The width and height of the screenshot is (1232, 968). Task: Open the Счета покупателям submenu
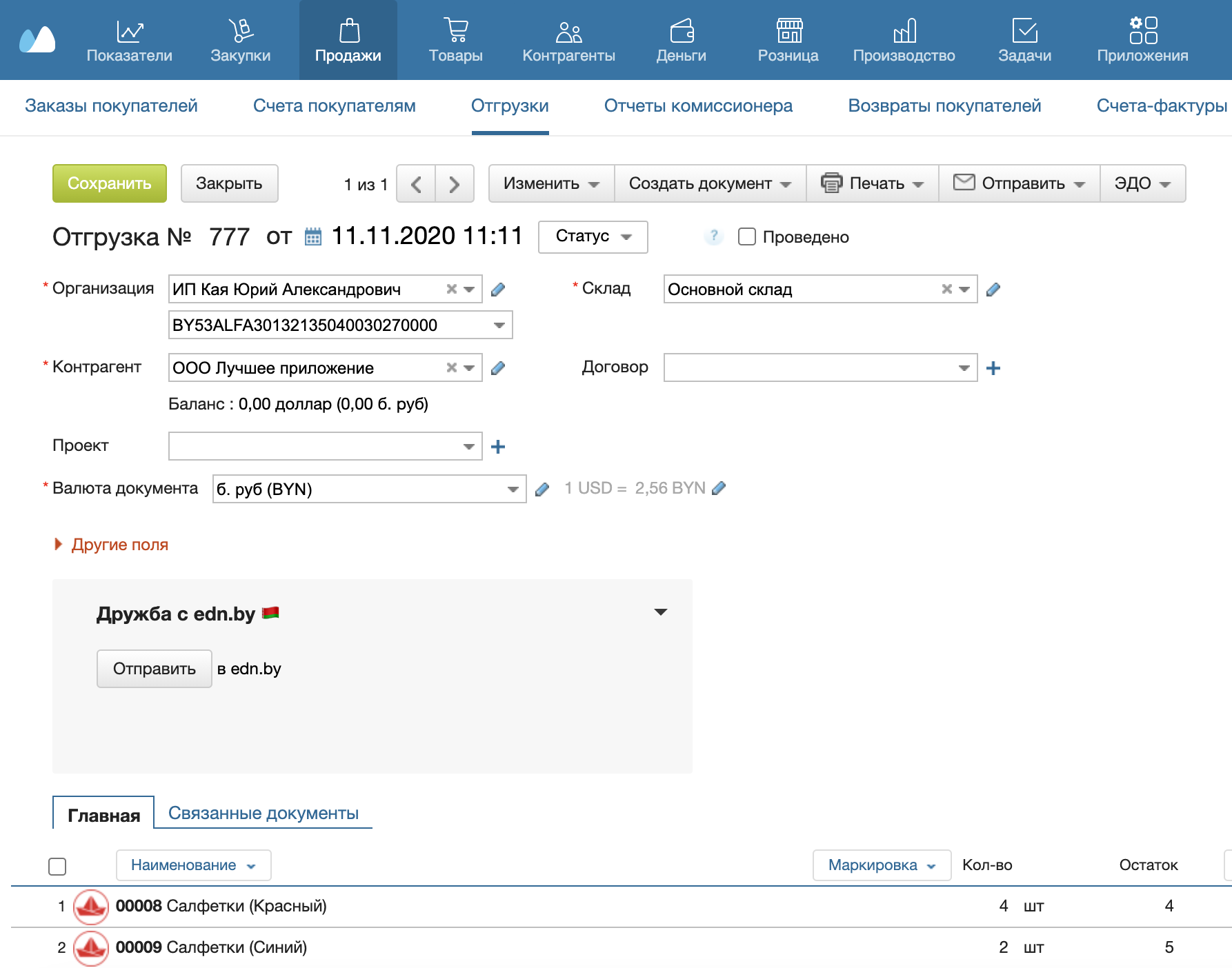coord(335,105)
